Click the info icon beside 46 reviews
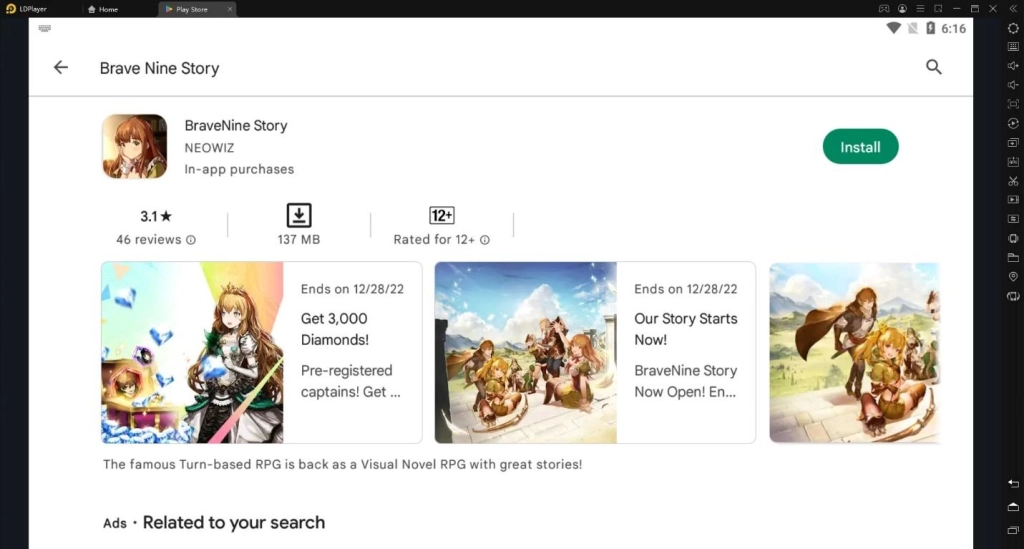This screenshot has height=549, width=1024. click(x=191, y=240)
